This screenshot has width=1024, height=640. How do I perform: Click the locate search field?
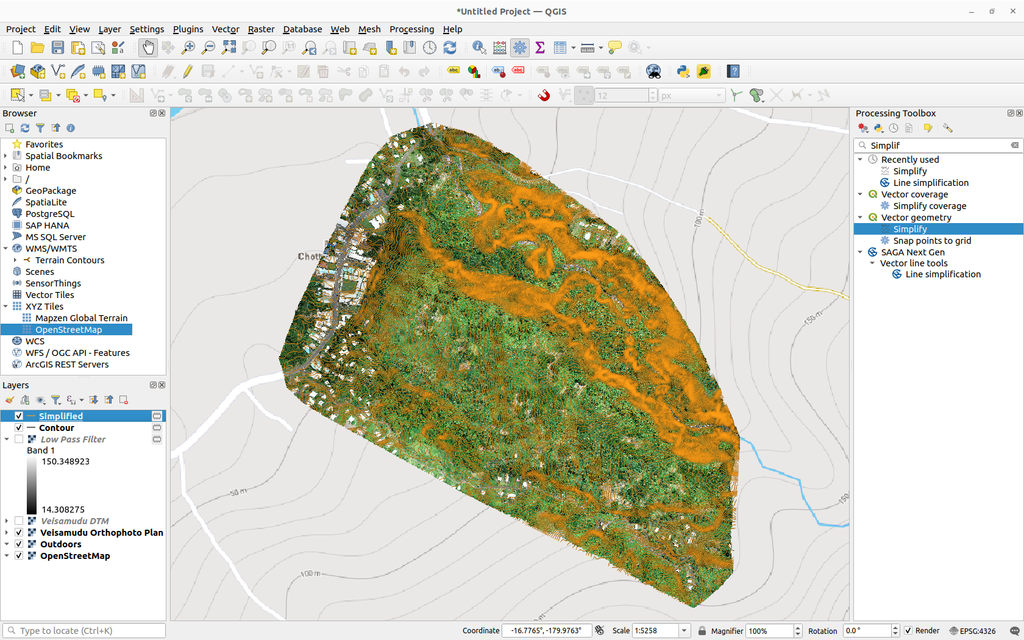coord(80,630)
